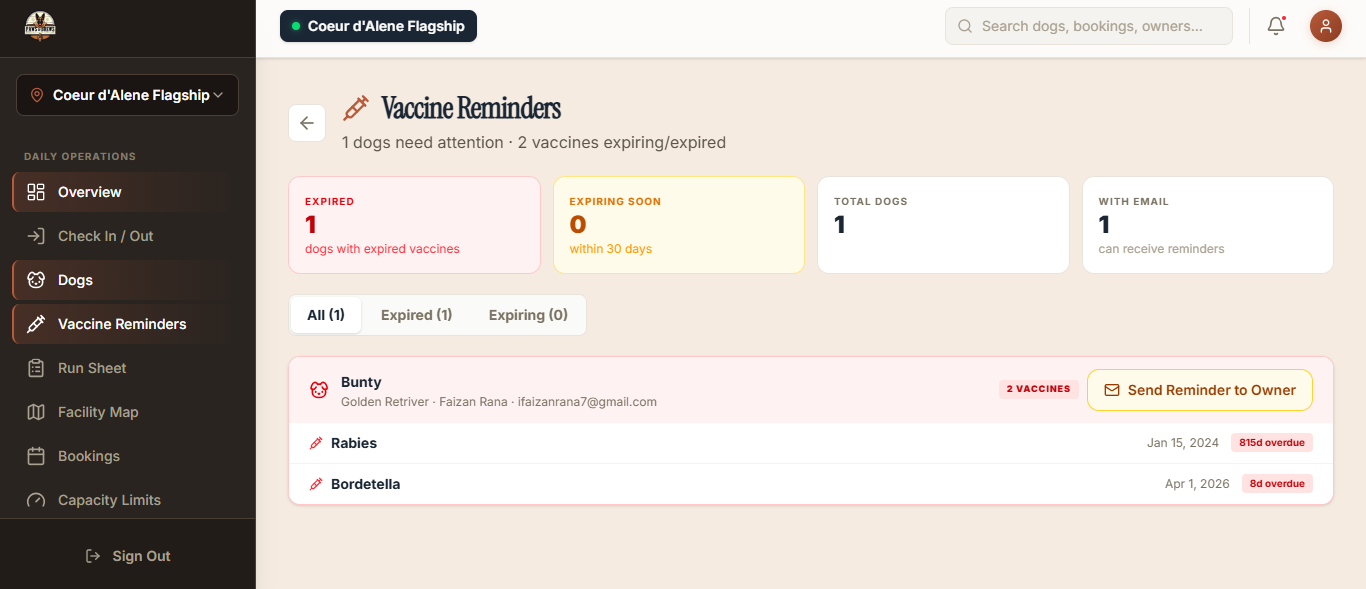Switch to the Expired (1) tab

pos(416,315)
